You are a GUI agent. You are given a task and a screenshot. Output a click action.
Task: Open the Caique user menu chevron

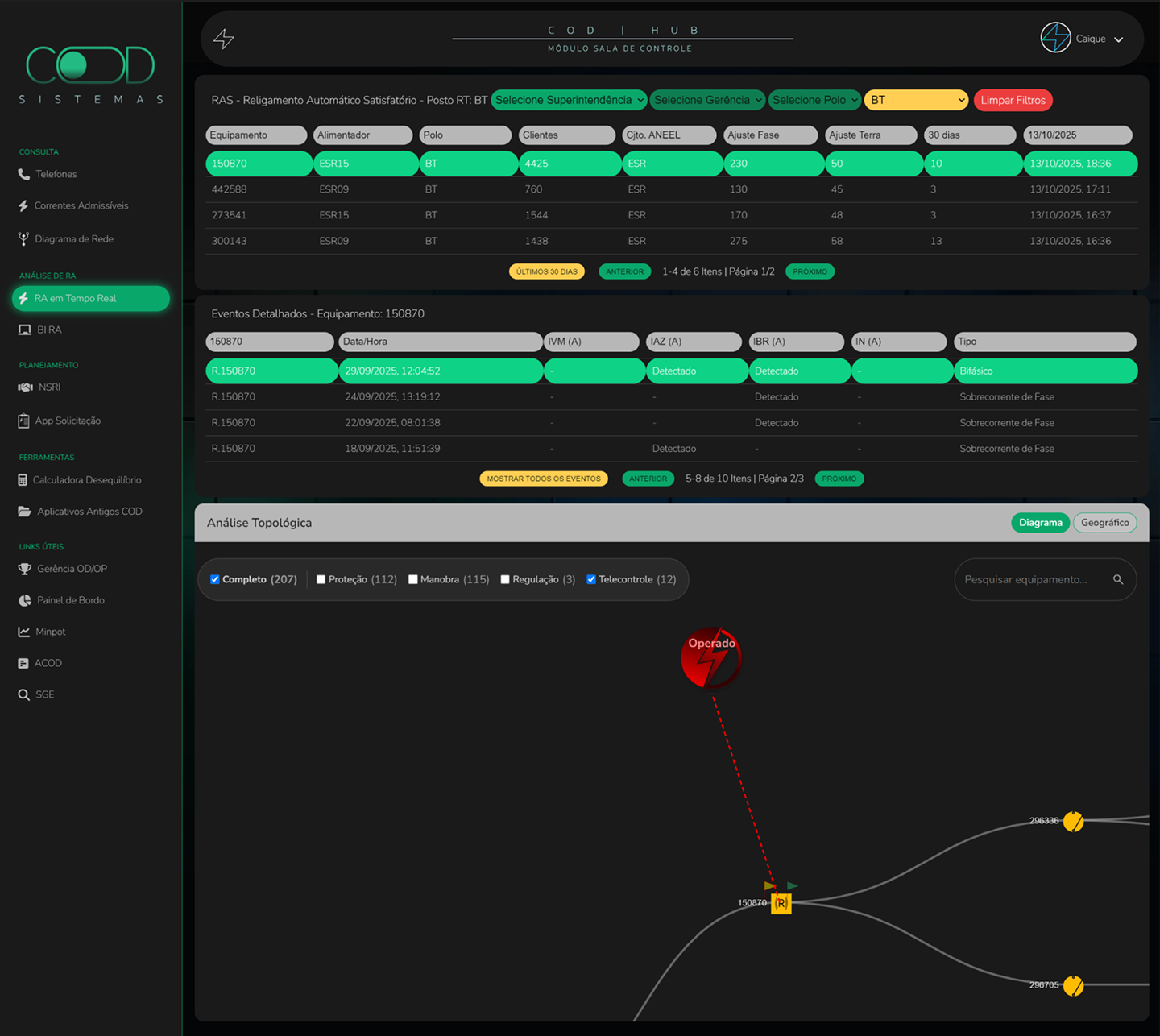point(1118,39)
